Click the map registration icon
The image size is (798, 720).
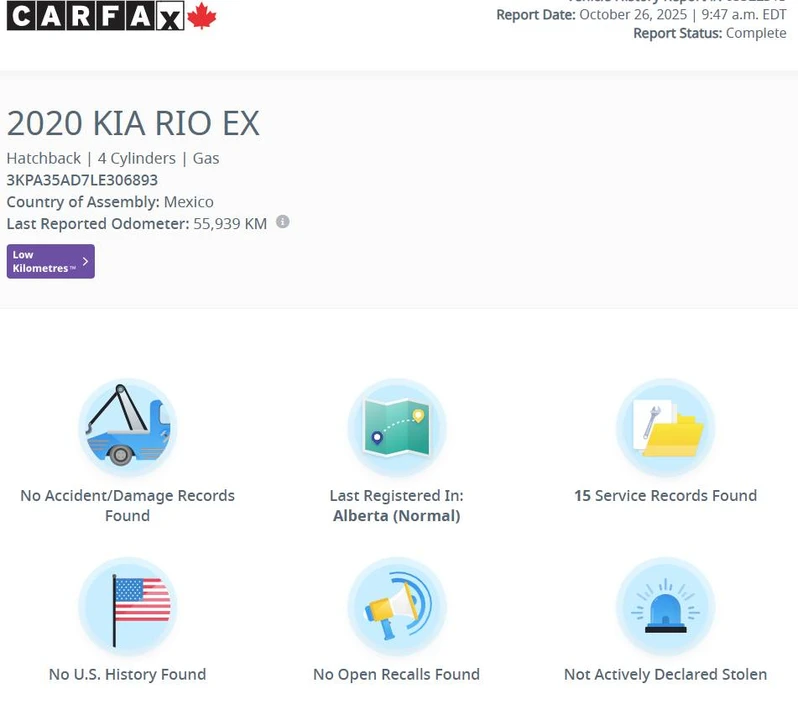[x=397, y=427]
